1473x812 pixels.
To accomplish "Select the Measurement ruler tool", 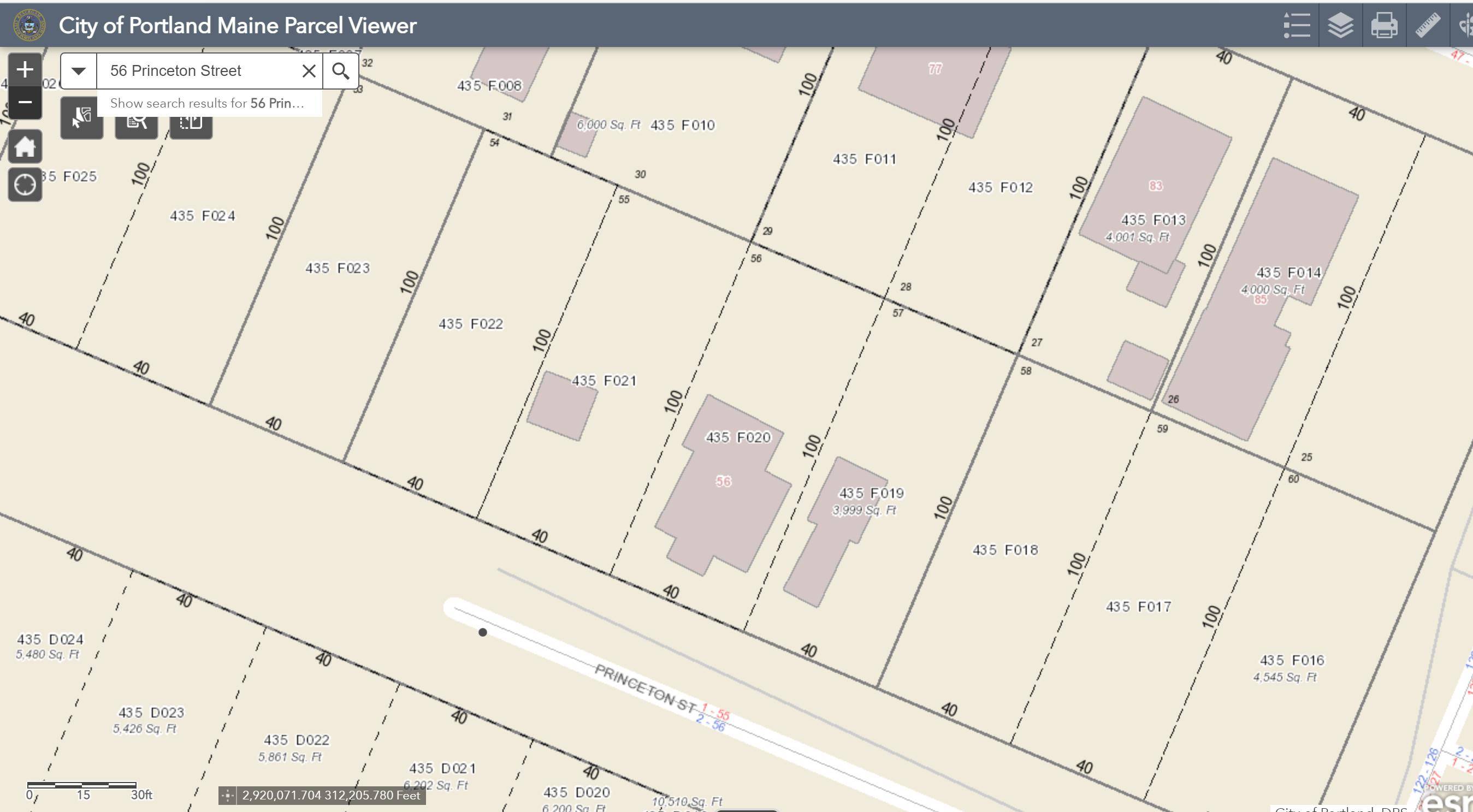I will click(1427, 26).
